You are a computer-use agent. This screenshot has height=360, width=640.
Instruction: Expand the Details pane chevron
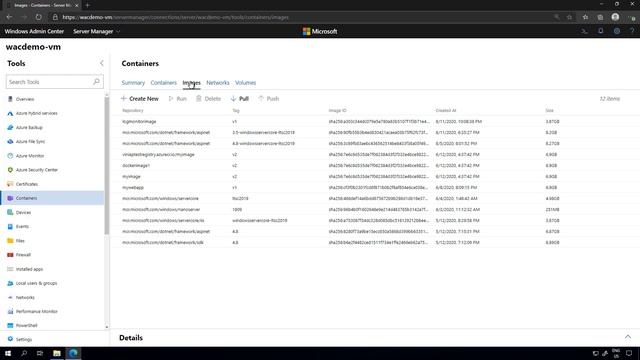[x=628, y=337]
